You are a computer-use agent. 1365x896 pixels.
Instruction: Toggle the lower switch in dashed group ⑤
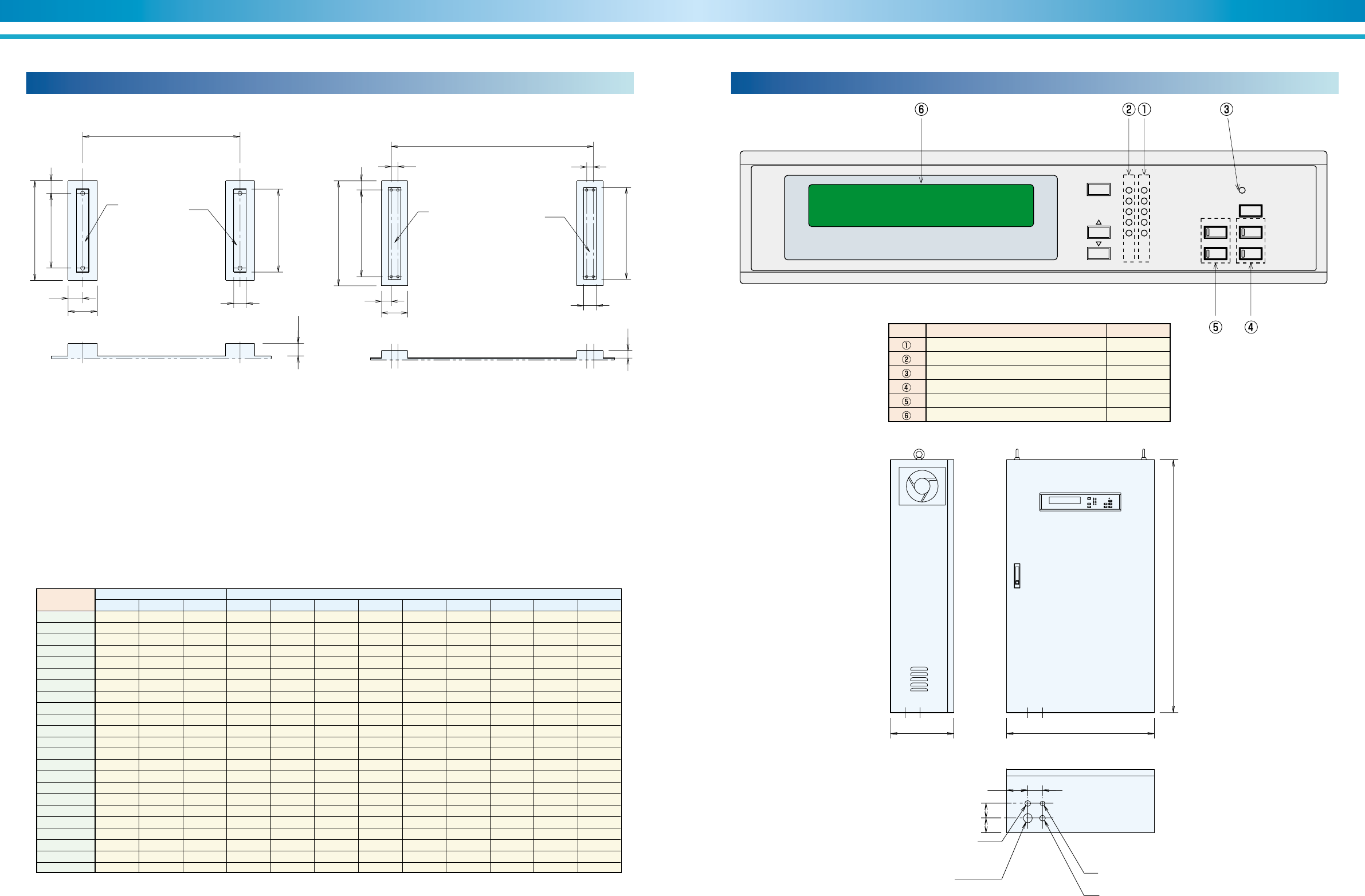[x=1215, y=253]
